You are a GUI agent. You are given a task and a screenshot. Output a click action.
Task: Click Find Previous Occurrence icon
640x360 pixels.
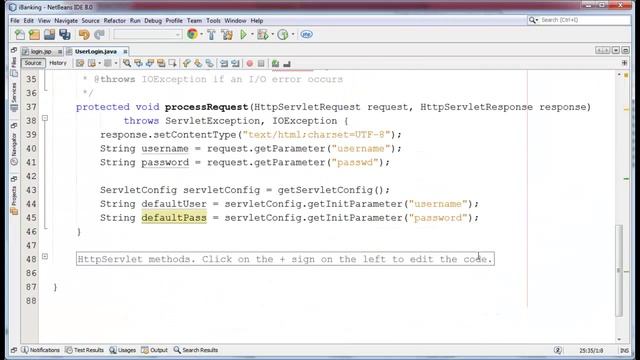[138, 63]
